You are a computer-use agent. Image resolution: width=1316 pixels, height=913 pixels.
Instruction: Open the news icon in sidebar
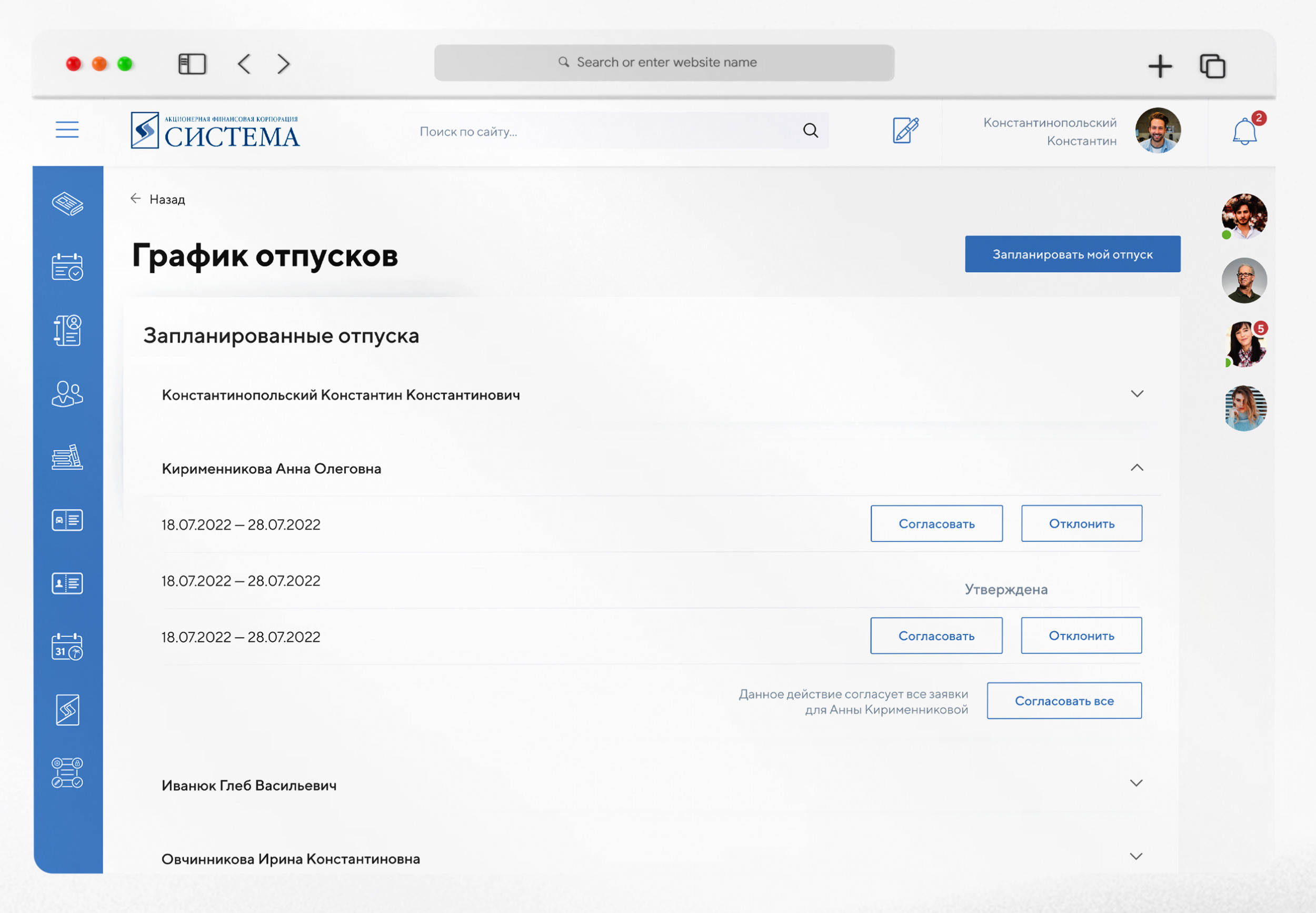(67, 204)
